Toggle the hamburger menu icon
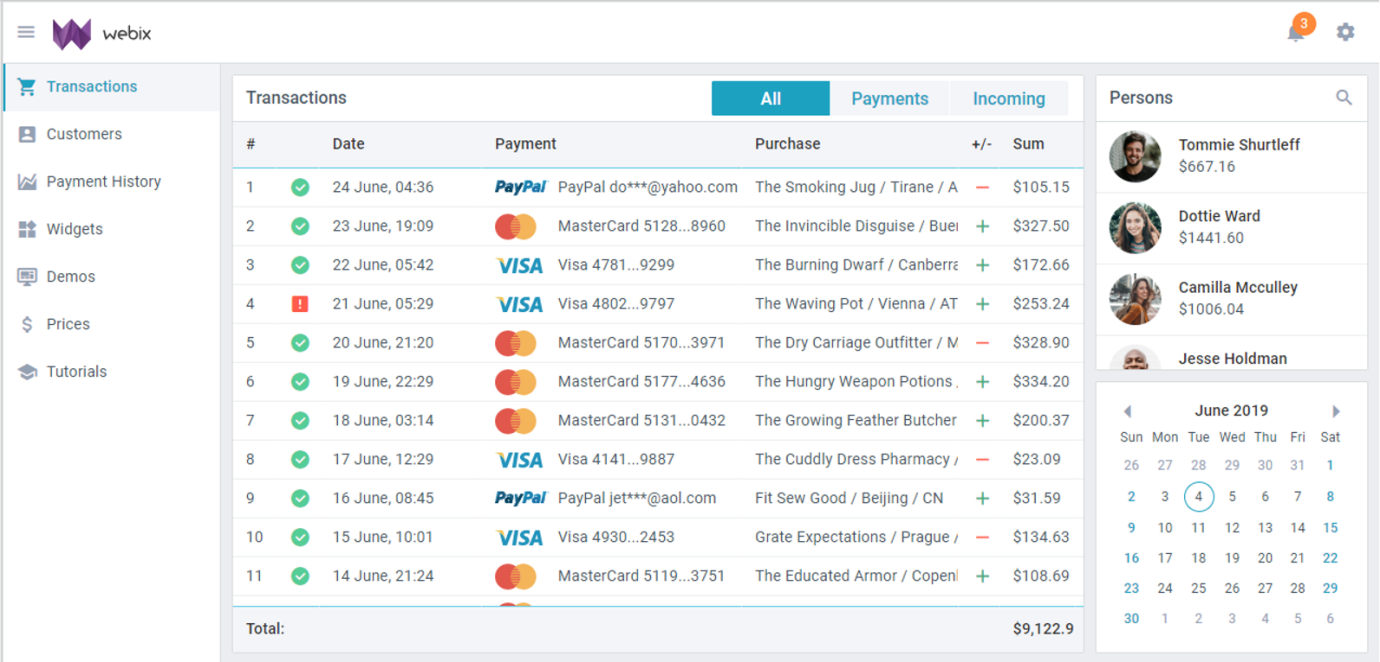This screenshot has width=1380, height=662. (x=26, y=33)
